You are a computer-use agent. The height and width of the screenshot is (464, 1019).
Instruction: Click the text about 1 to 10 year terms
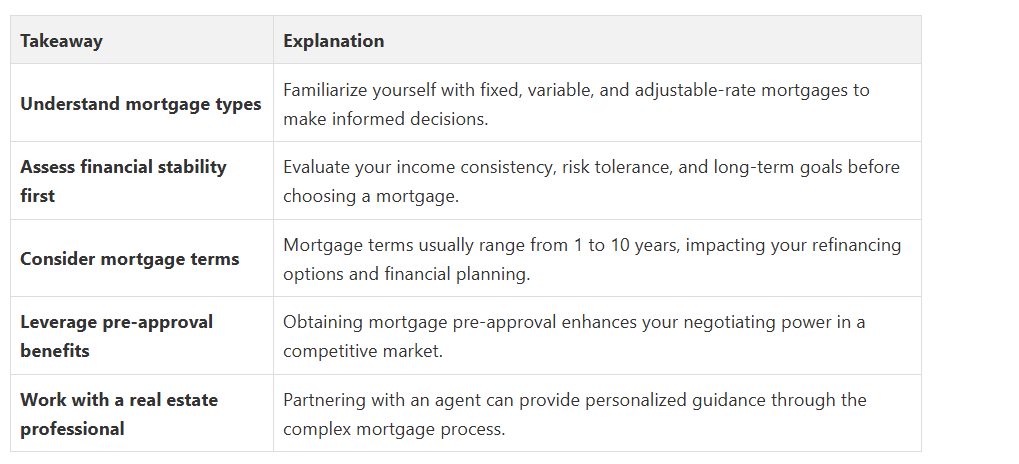592,259
